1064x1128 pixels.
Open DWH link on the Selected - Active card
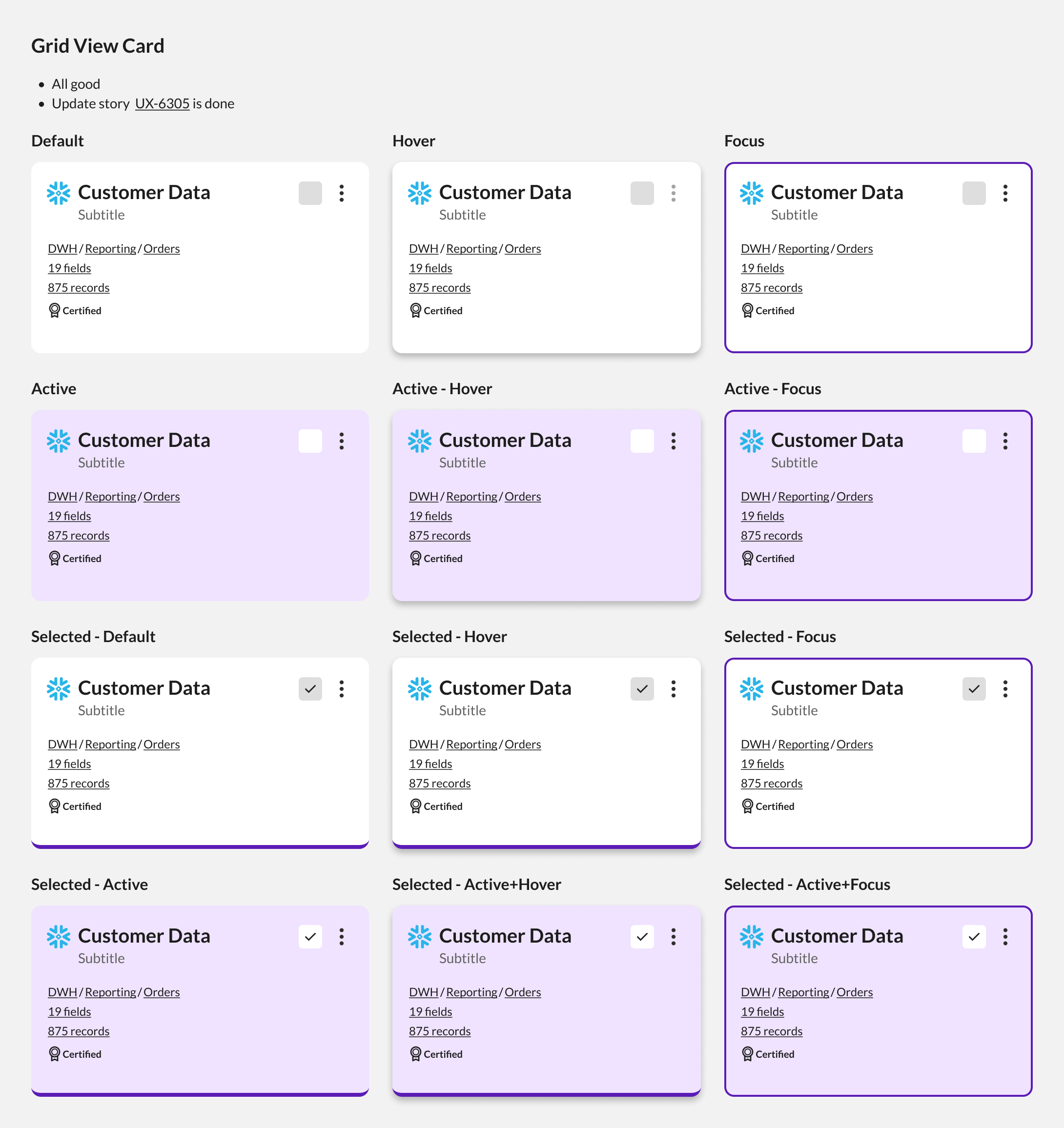(62, 992)
